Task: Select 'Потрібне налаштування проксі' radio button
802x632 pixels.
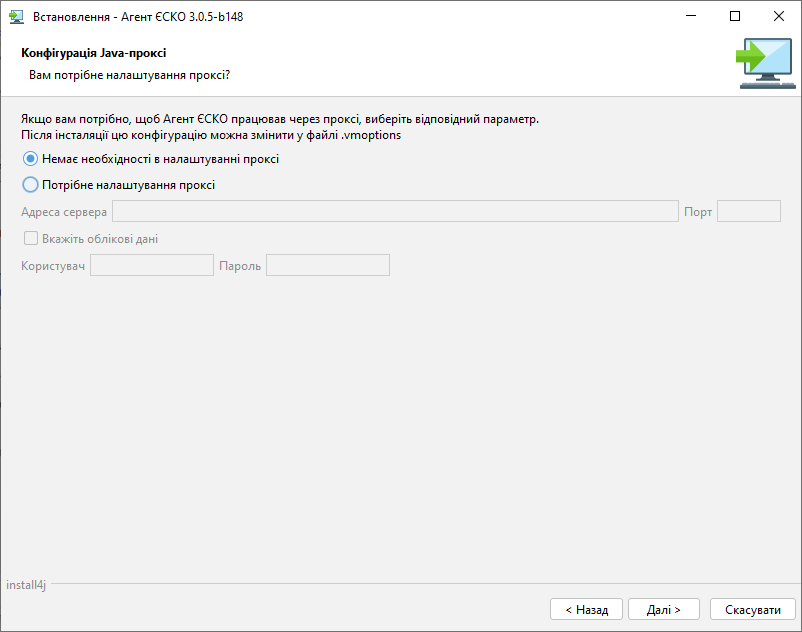Action: 30,185
